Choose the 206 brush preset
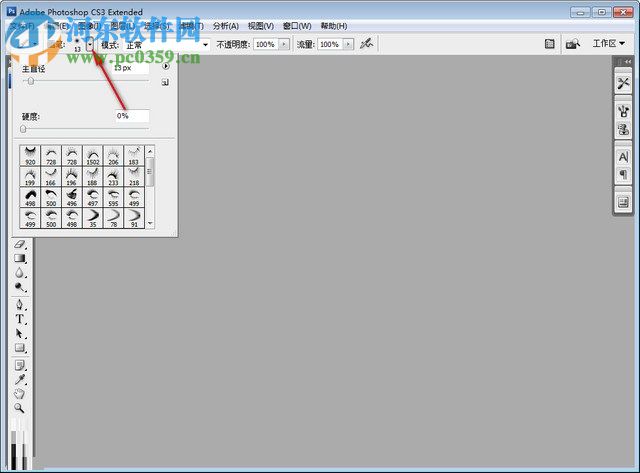 click(x=113, y=155)
